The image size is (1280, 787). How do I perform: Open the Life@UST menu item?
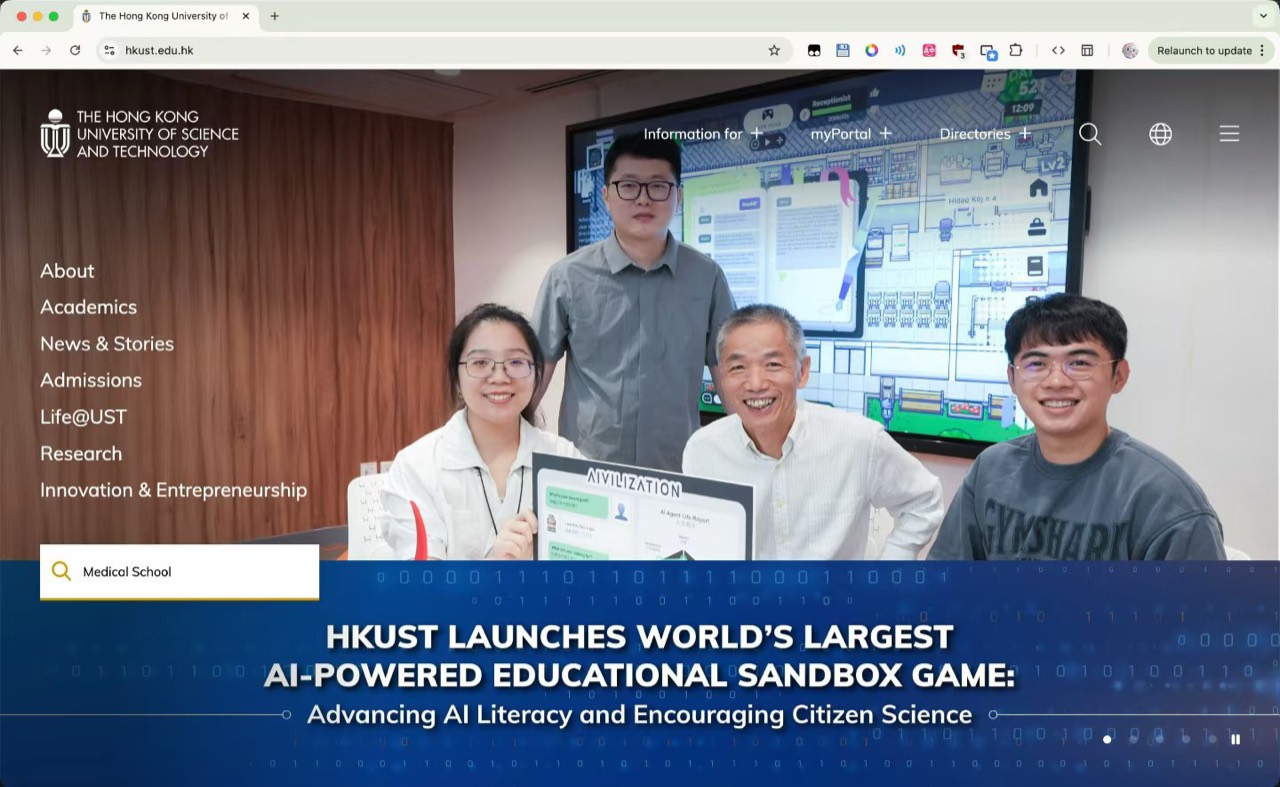pos(83,417)
